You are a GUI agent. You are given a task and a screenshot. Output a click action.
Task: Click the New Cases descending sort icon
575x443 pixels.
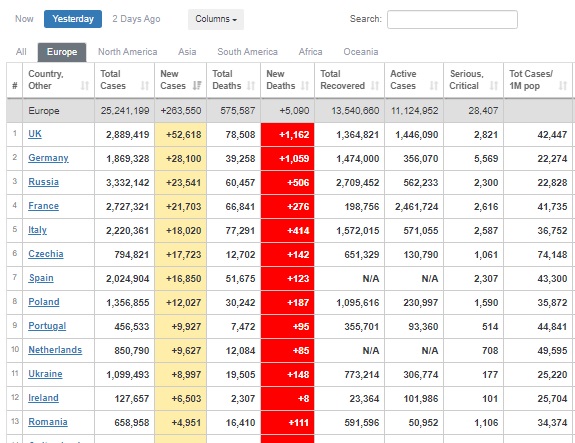point(197,86)
